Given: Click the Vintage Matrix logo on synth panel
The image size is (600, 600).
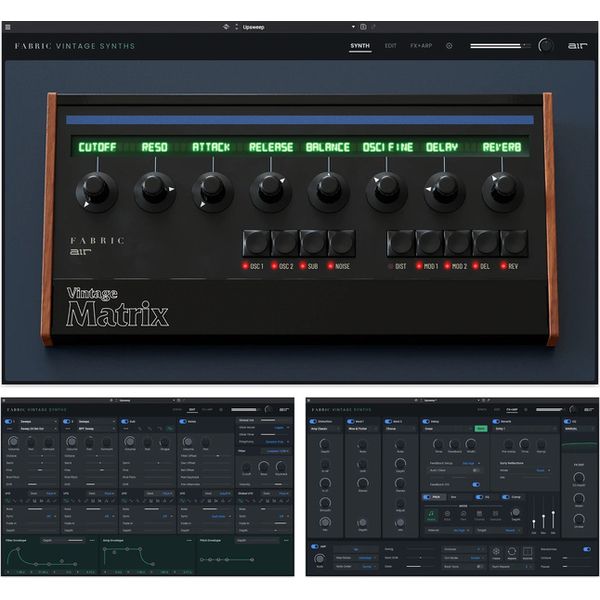Looking at the screenshot, I should coord(117,307).
